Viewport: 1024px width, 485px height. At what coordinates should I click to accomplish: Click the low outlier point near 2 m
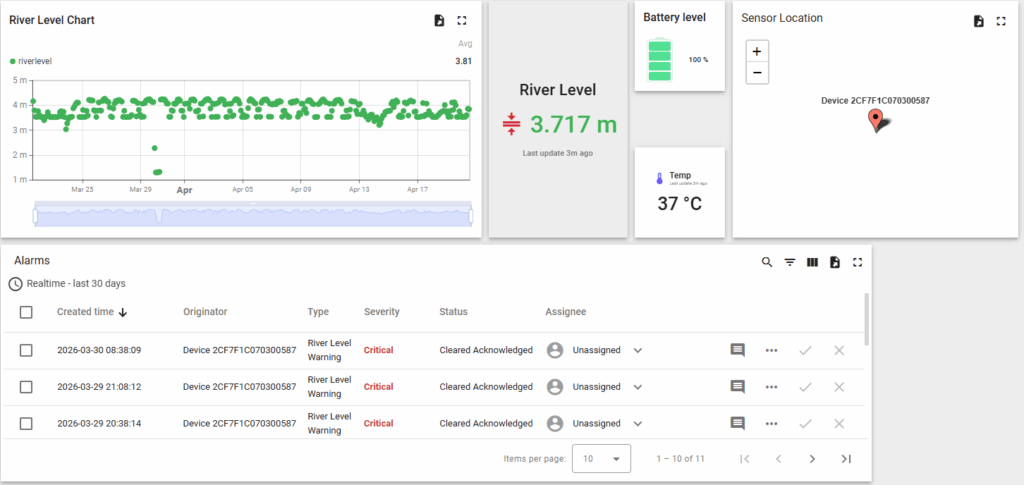click(155, 148)
